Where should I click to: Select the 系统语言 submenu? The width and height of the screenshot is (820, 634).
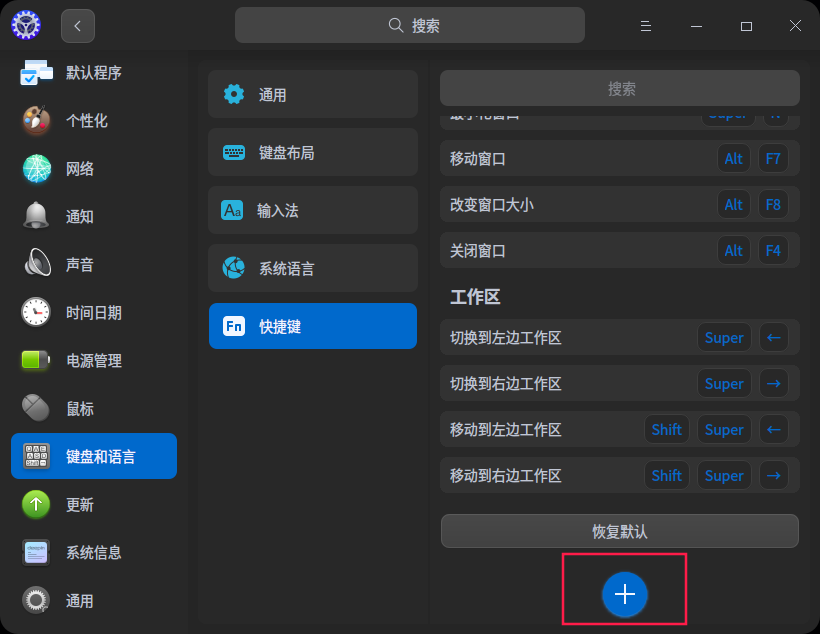click(313, 268)
